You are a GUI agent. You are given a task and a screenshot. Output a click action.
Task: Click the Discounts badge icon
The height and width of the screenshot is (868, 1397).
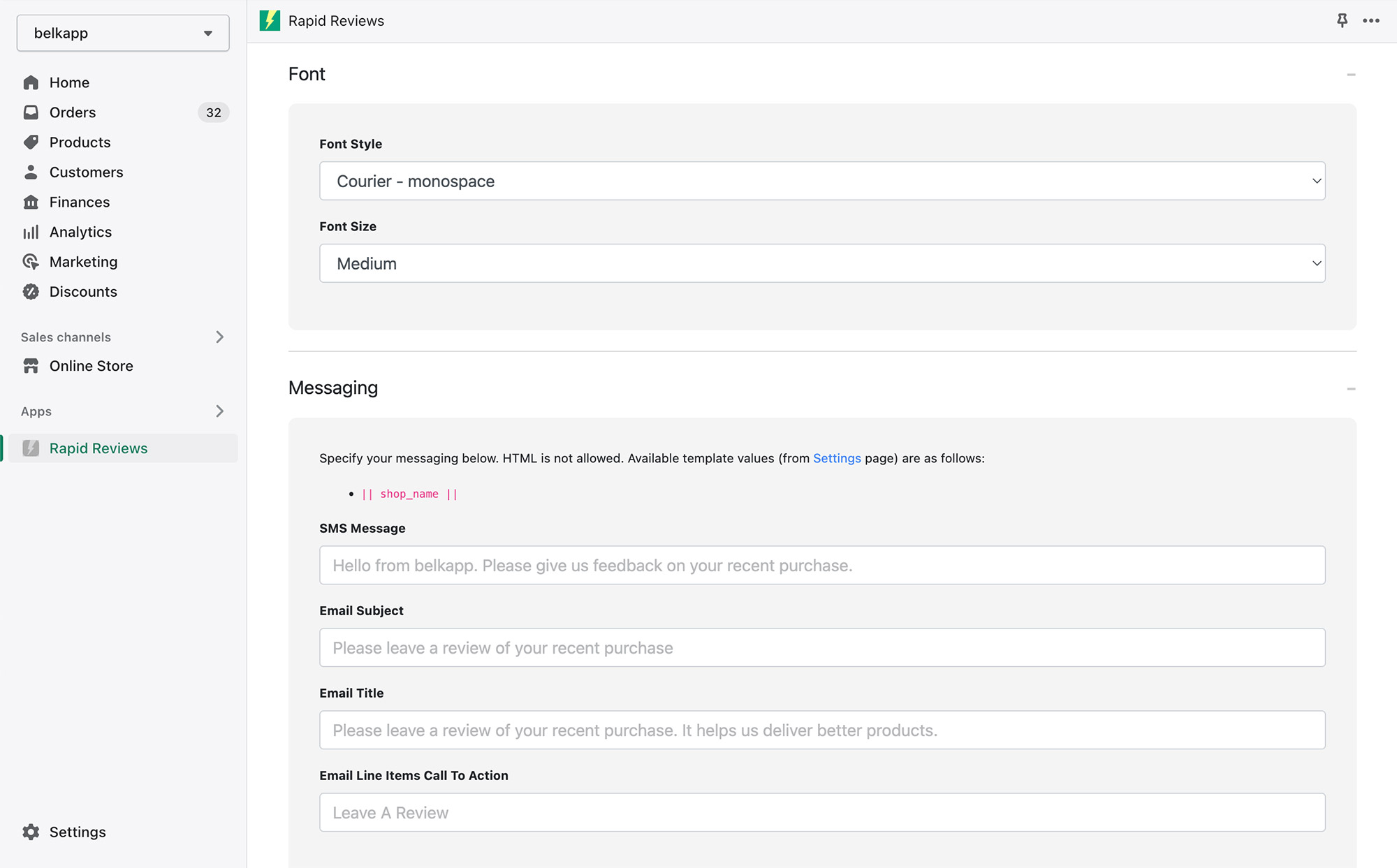click(31, 292)
